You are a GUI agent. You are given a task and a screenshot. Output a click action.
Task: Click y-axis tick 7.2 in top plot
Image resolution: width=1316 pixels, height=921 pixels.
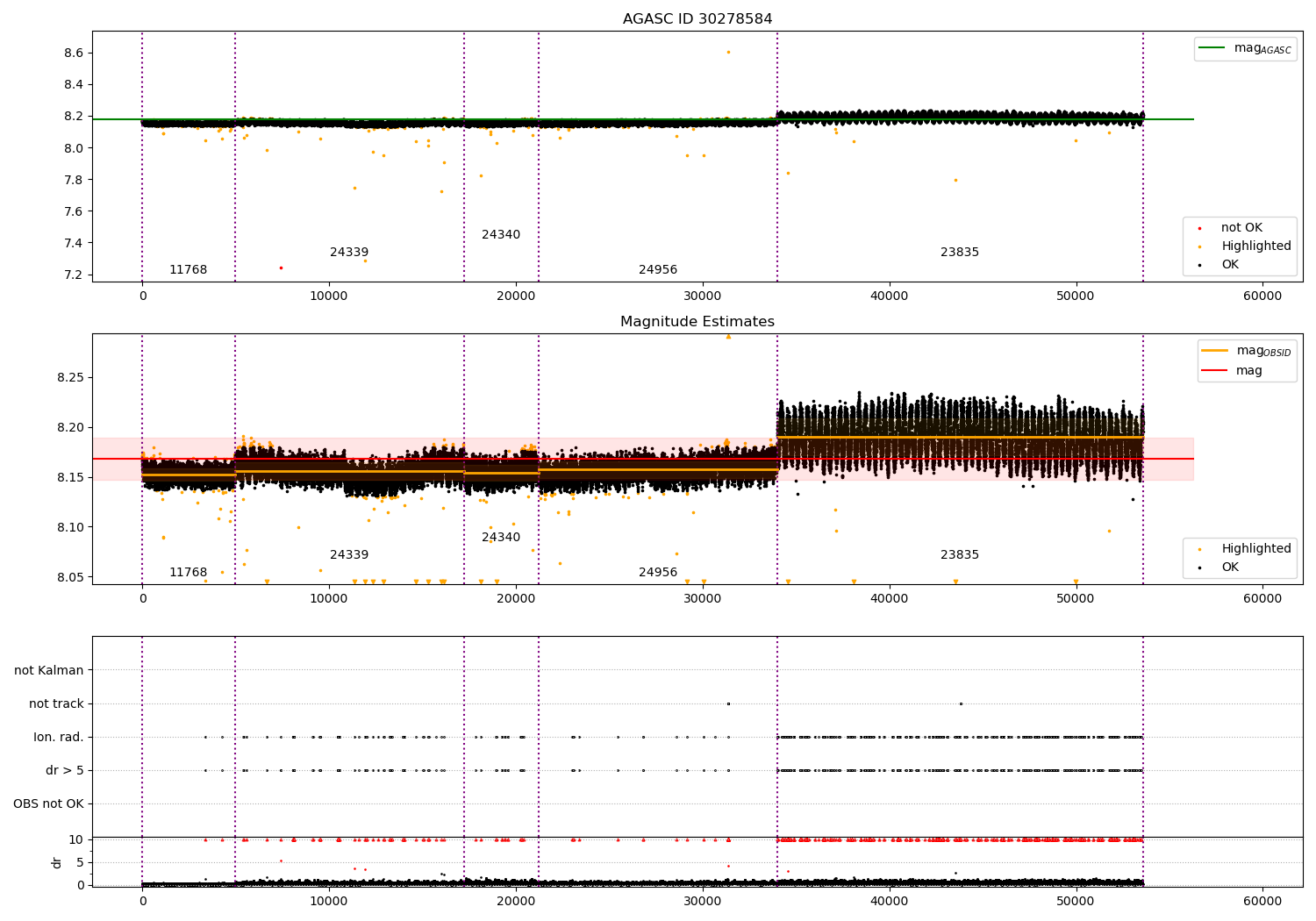tap(74, 275)
